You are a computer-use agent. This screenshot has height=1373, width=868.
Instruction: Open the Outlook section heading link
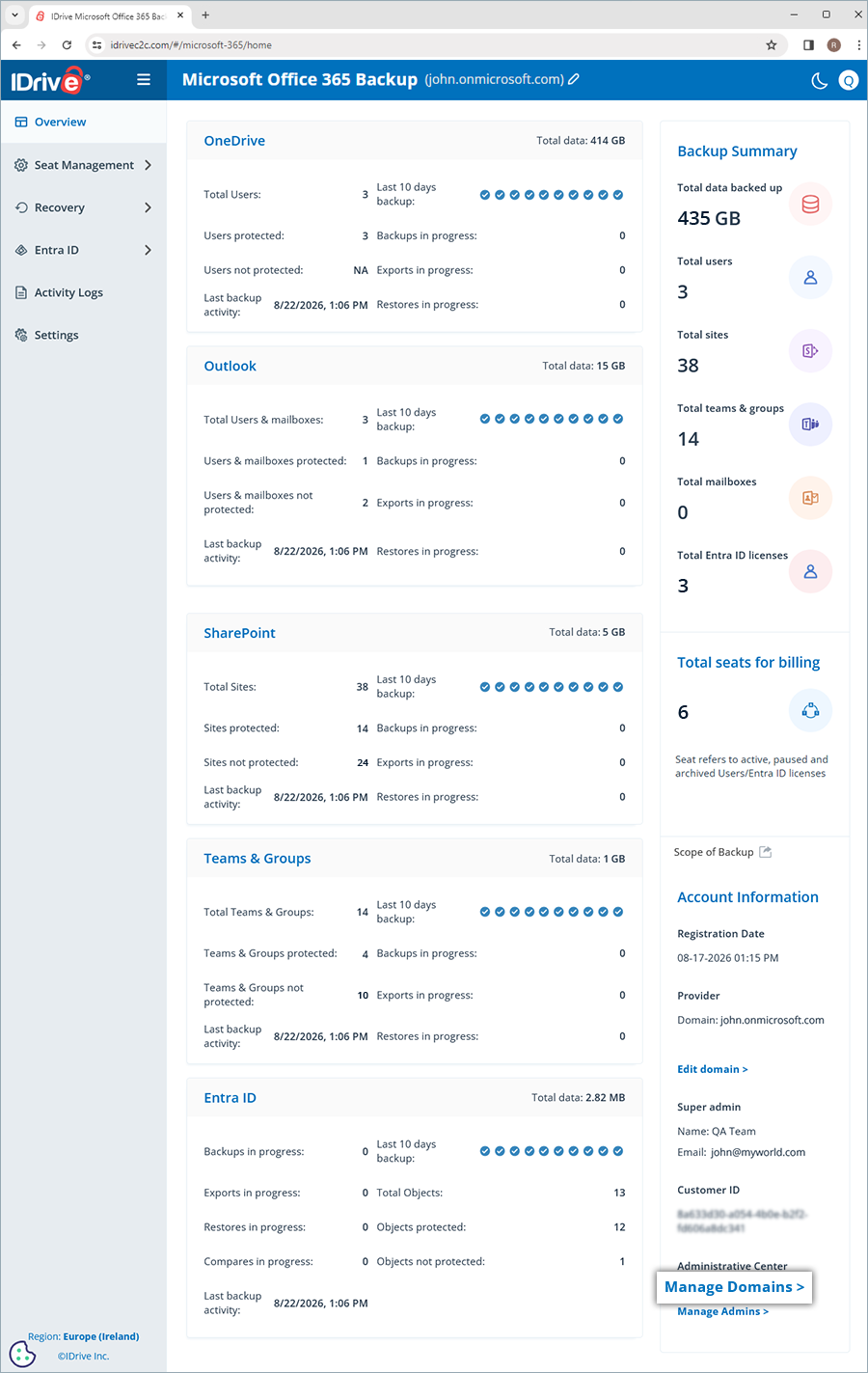click(230, 366)
